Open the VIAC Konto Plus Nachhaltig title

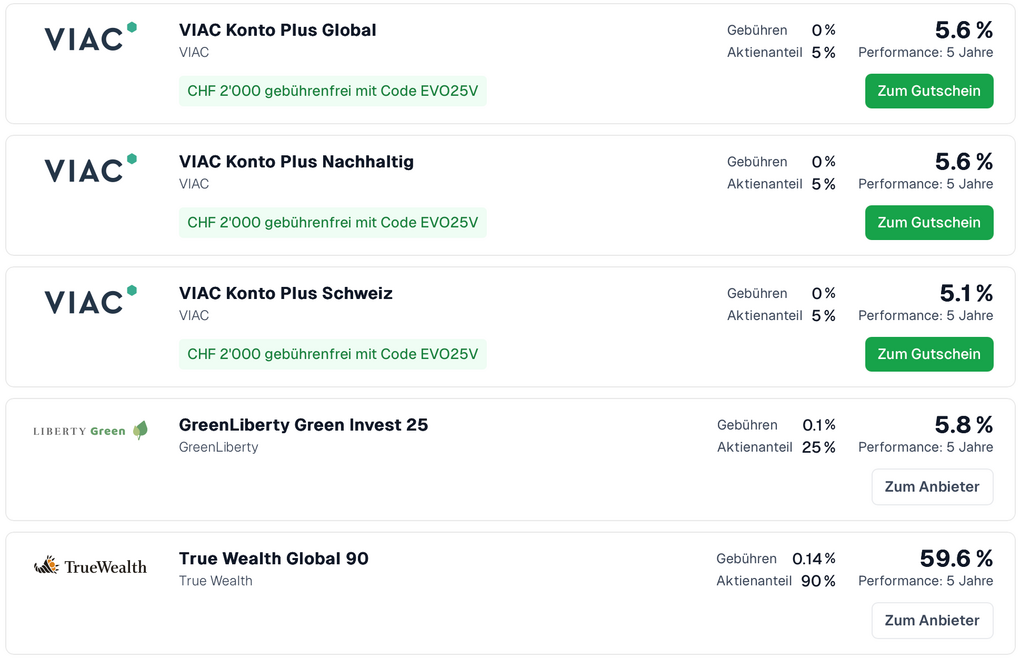pos(296,162)
